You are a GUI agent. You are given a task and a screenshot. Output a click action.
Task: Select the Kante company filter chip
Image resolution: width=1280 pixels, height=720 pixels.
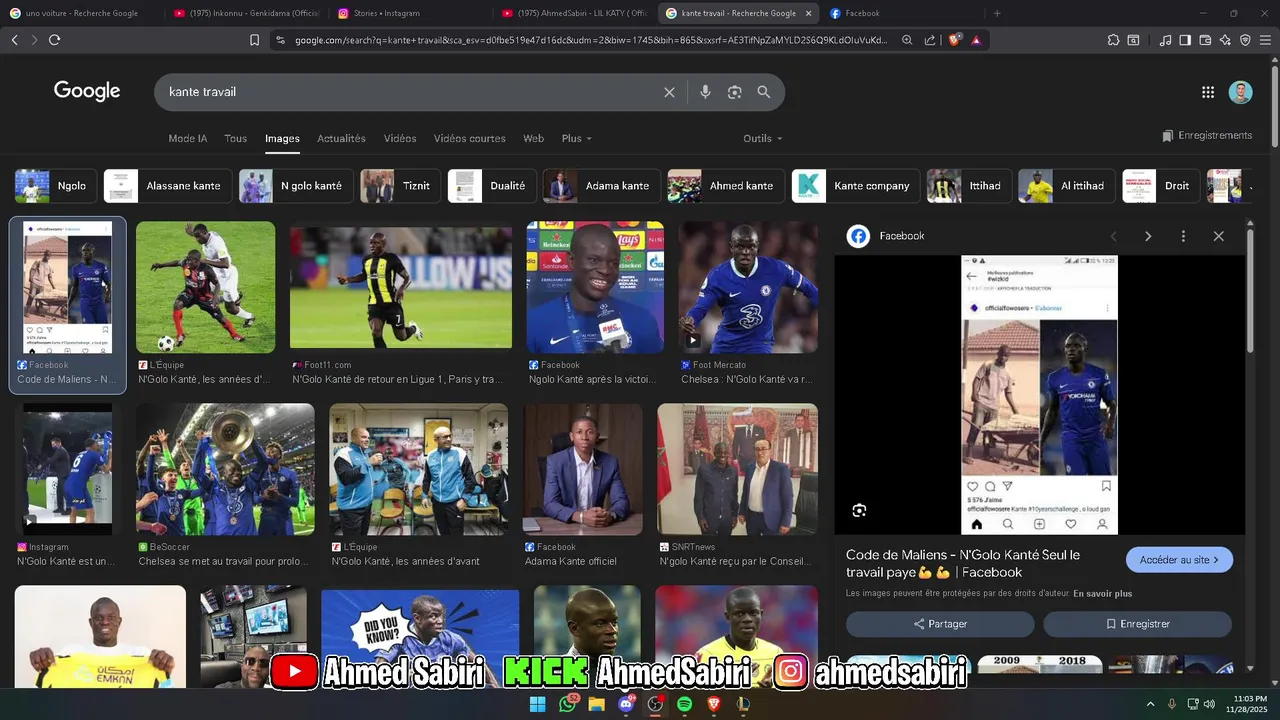856,186
